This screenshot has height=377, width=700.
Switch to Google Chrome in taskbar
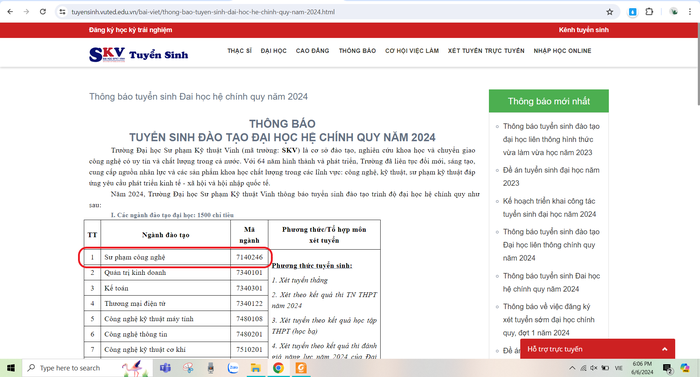(x=278, y=368)
